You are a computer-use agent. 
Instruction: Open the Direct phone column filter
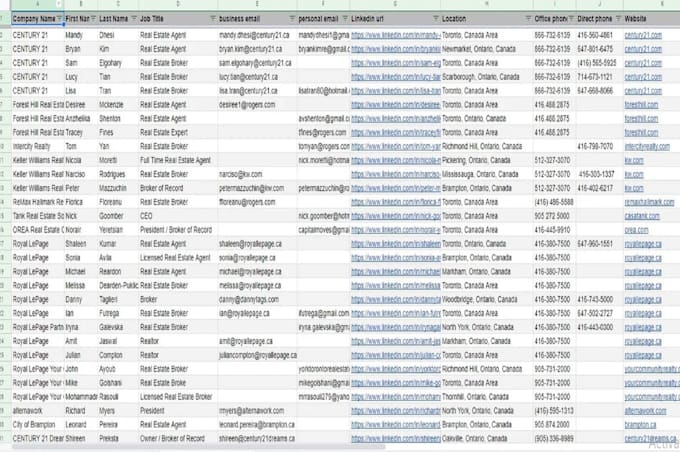coord(618,19)
